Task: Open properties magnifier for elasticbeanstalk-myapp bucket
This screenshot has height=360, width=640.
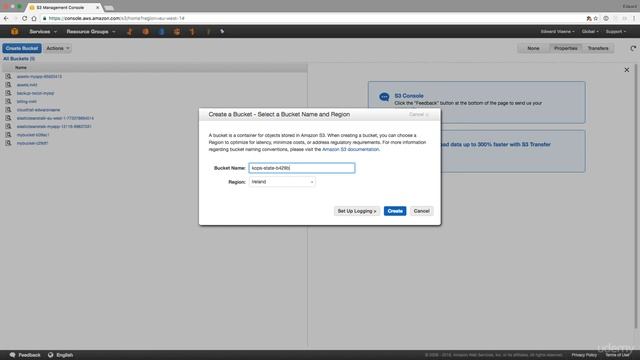Action: click(8, 127)
